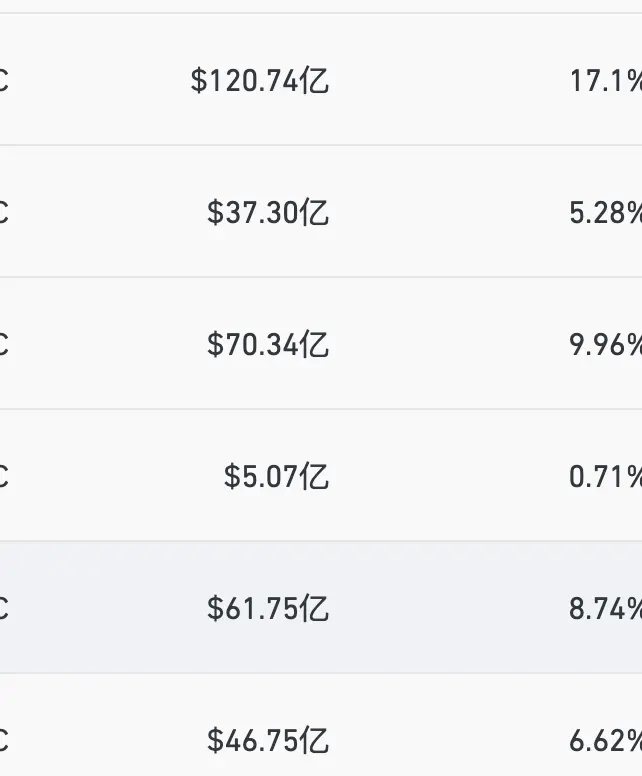
Task: Select the 6.62% percentage
Action: click(605, 740)
